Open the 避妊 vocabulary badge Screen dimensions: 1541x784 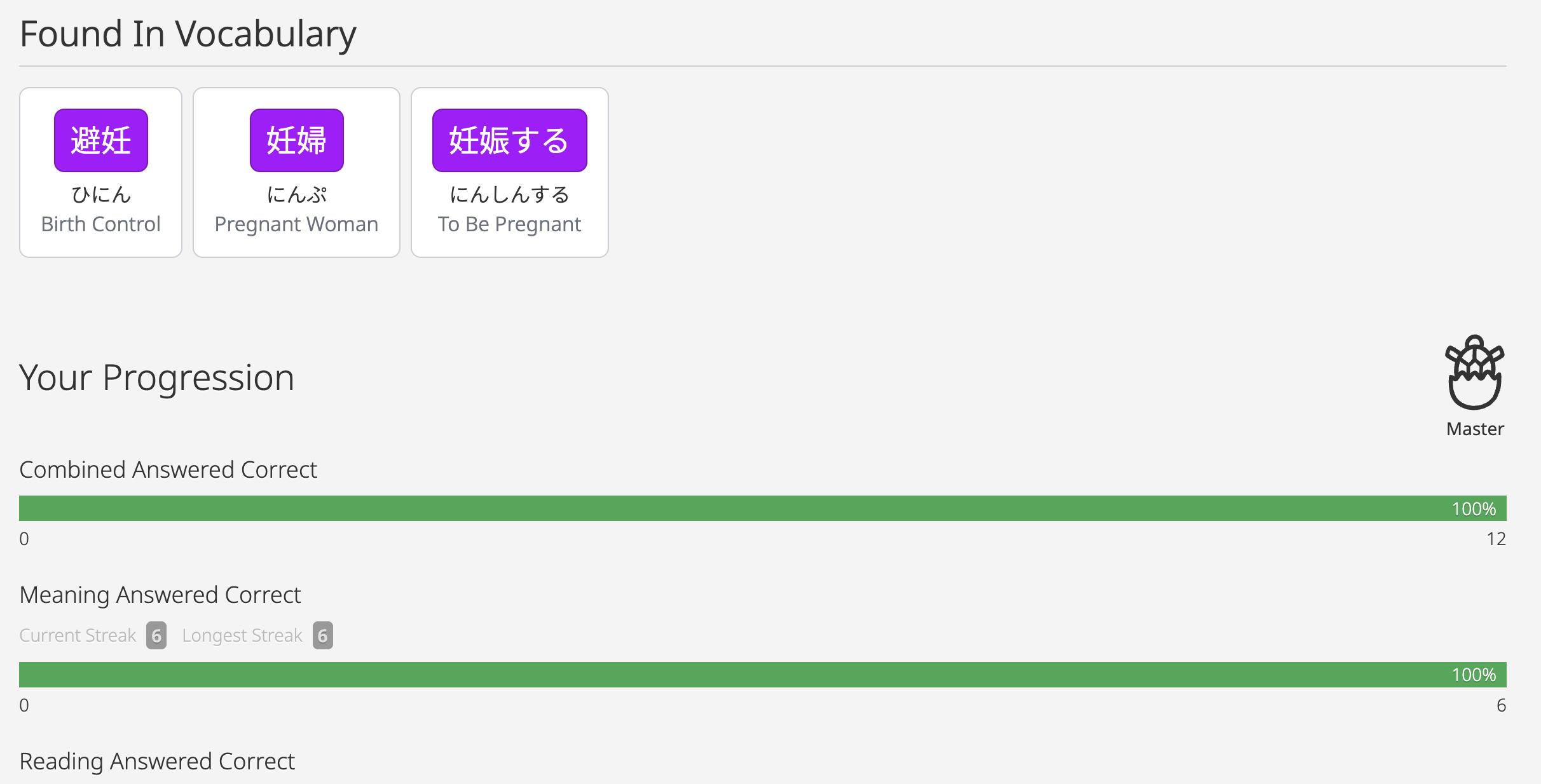pyautogui.click(x=101, y=140)
